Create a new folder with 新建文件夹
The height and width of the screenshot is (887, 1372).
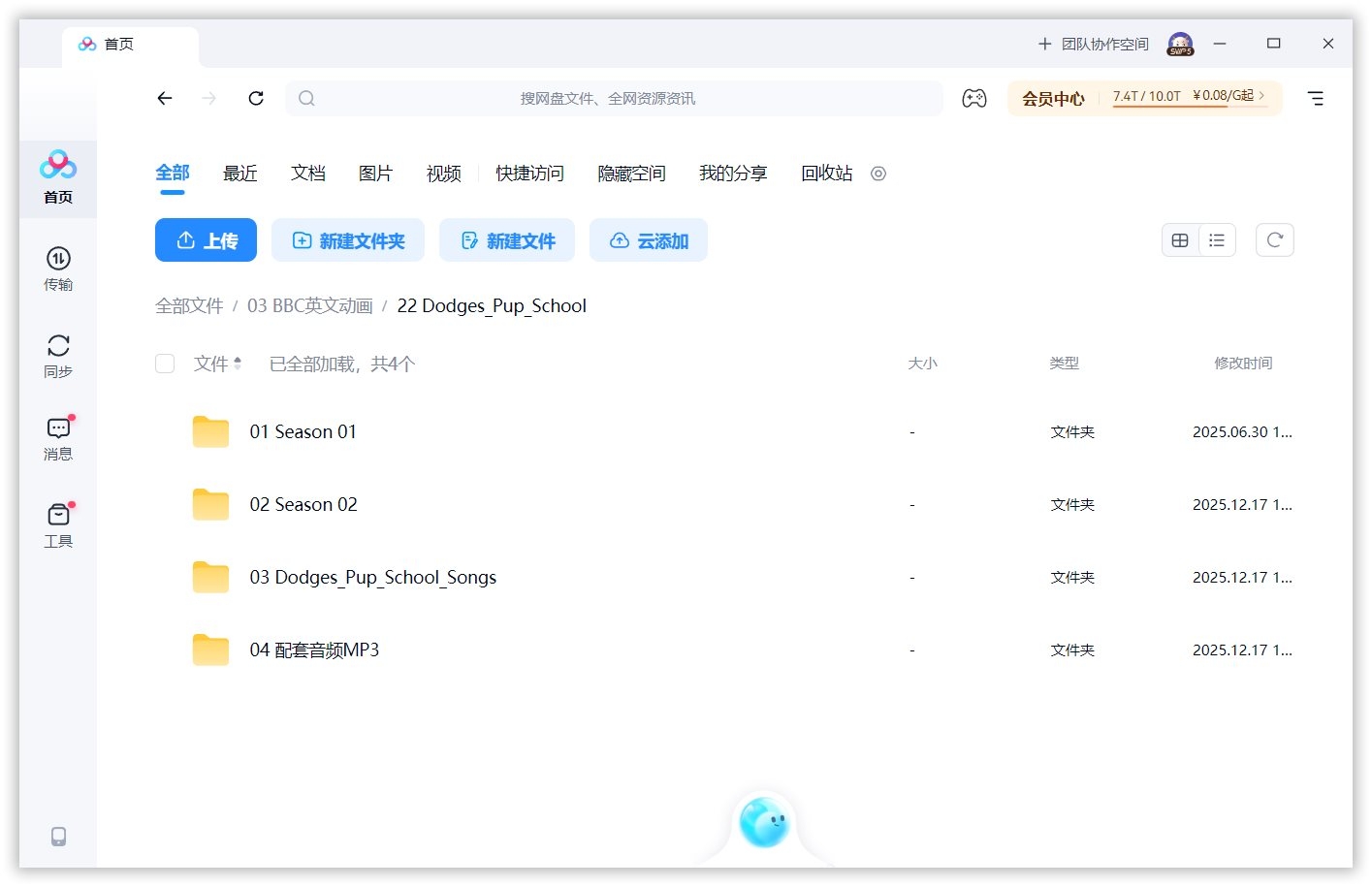[347, 240]
